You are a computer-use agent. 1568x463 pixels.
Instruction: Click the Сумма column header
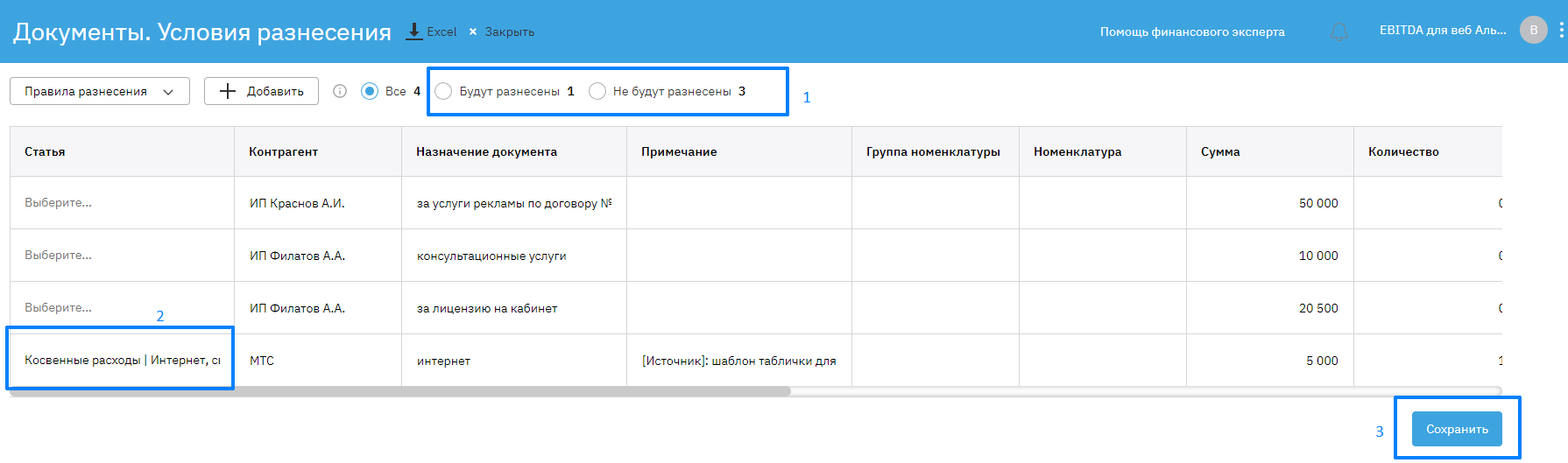tap(1220, 151)
